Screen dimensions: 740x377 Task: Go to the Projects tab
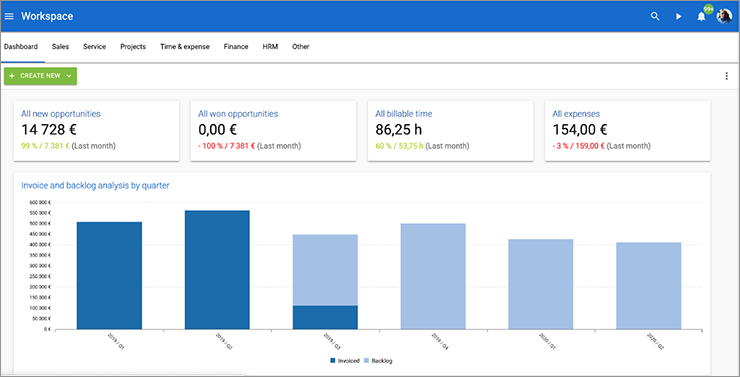click(133, 47)
